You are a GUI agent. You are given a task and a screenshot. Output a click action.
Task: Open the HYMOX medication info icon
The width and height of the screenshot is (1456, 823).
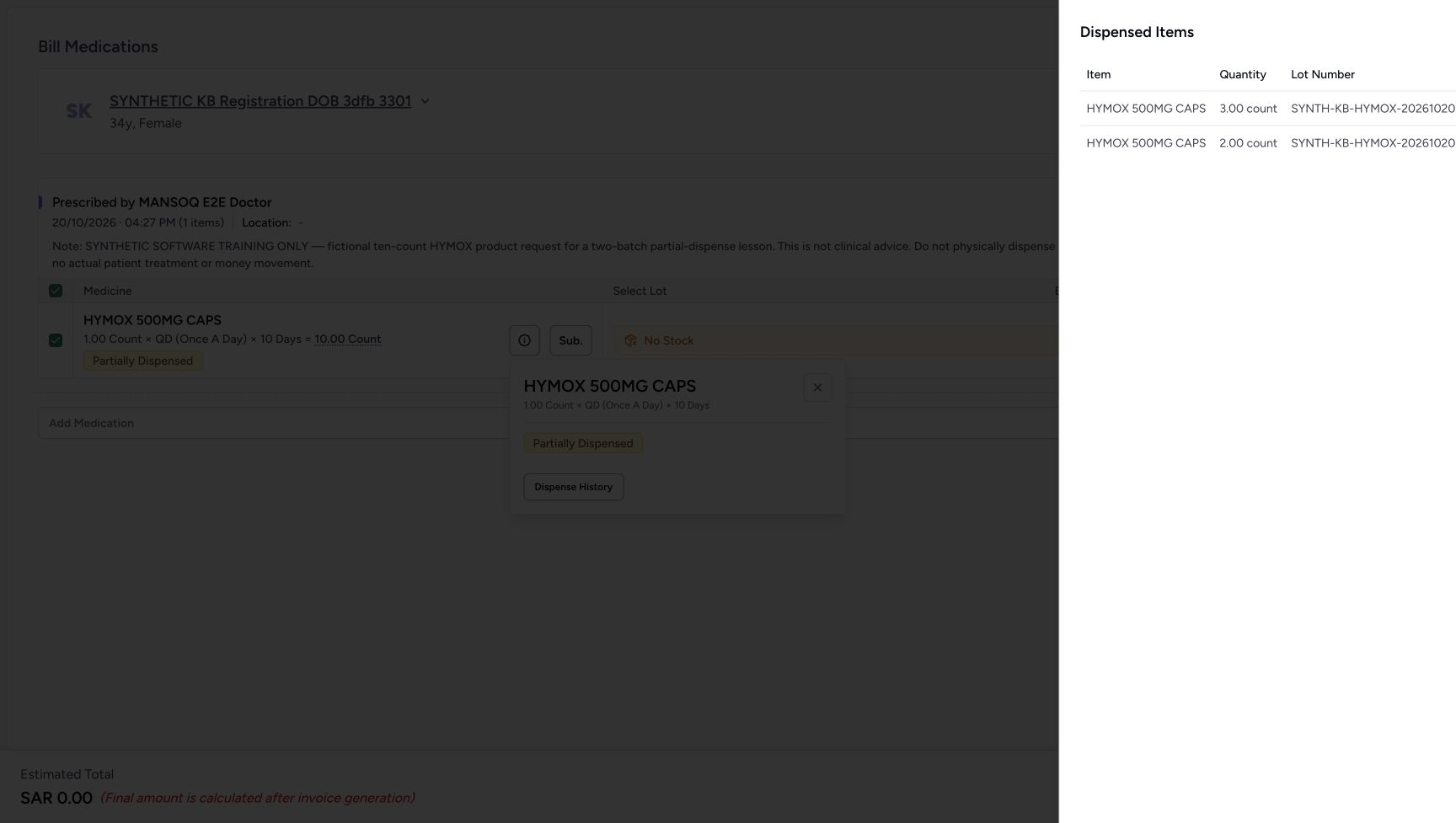coord(524,340)
